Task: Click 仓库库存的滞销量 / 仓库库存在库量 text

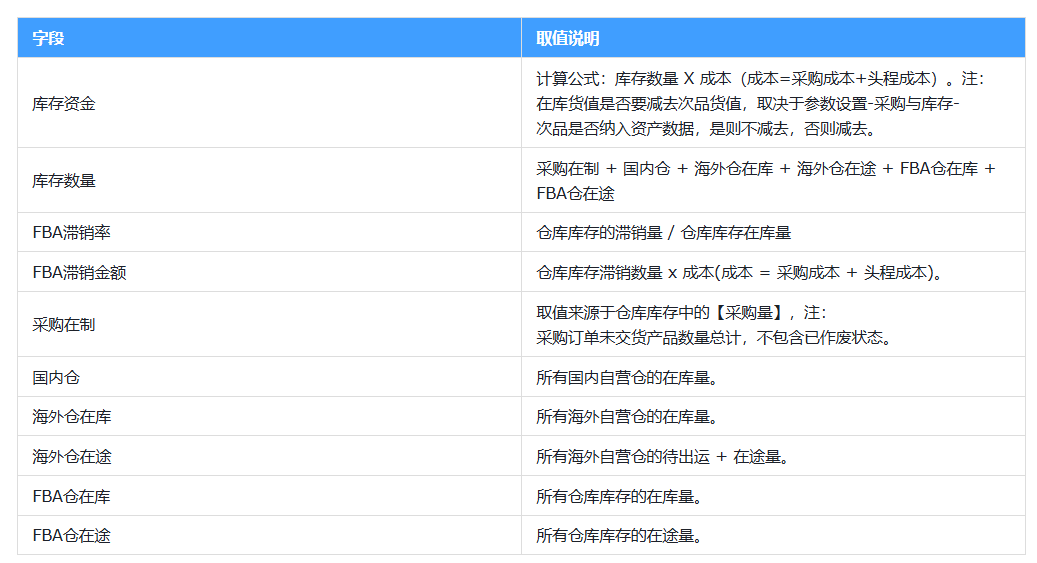Action: 663,233
